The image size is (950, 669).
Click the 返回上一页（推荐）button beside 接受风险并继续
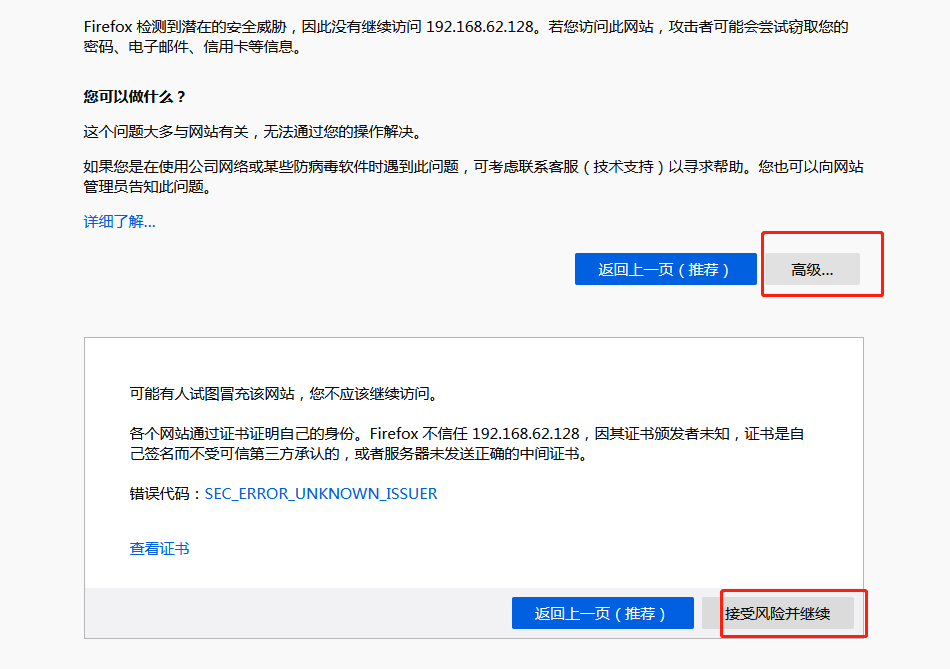pos(602,613)
